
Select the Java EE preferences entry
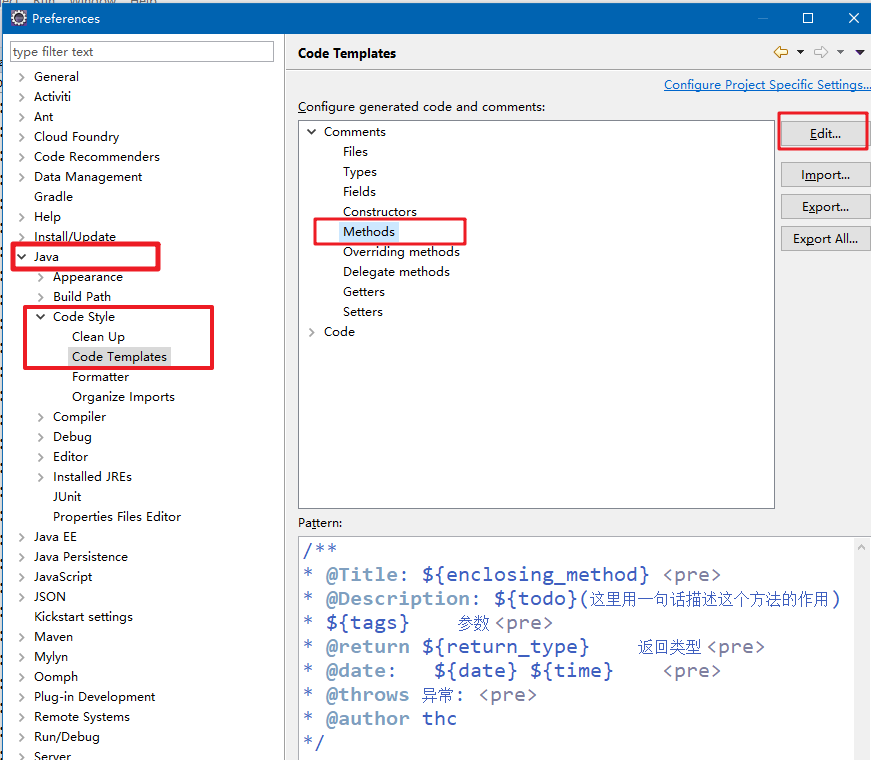point(55,537)
